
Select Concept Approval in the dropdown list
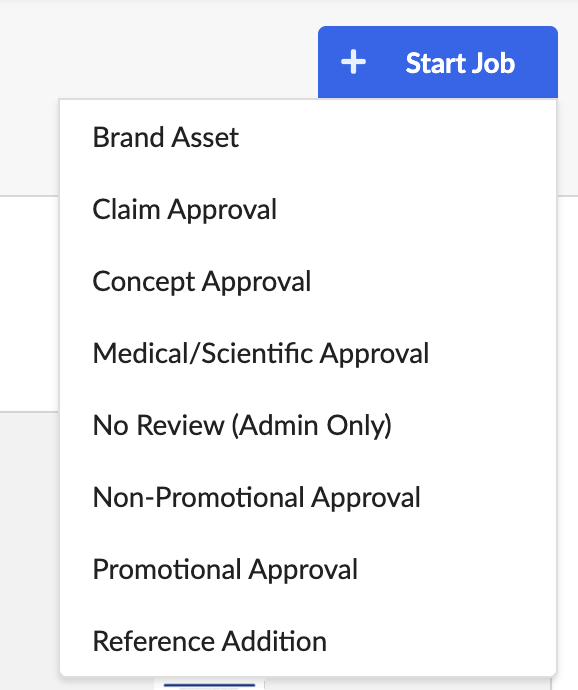[x=308, y=281]
